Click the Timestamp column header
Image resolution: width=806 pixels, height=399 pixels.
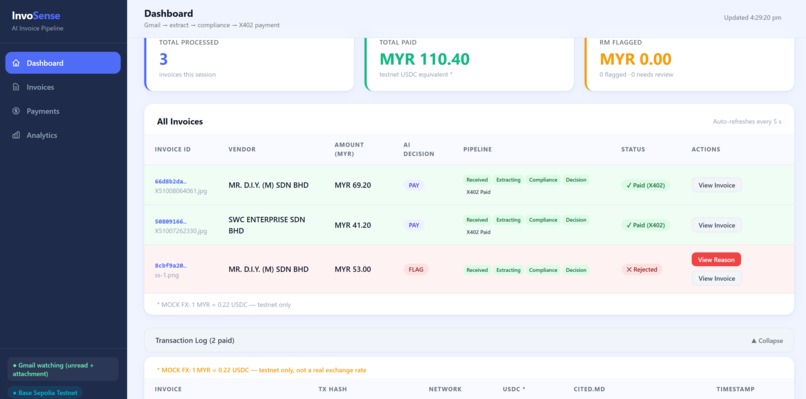point(736,389)
